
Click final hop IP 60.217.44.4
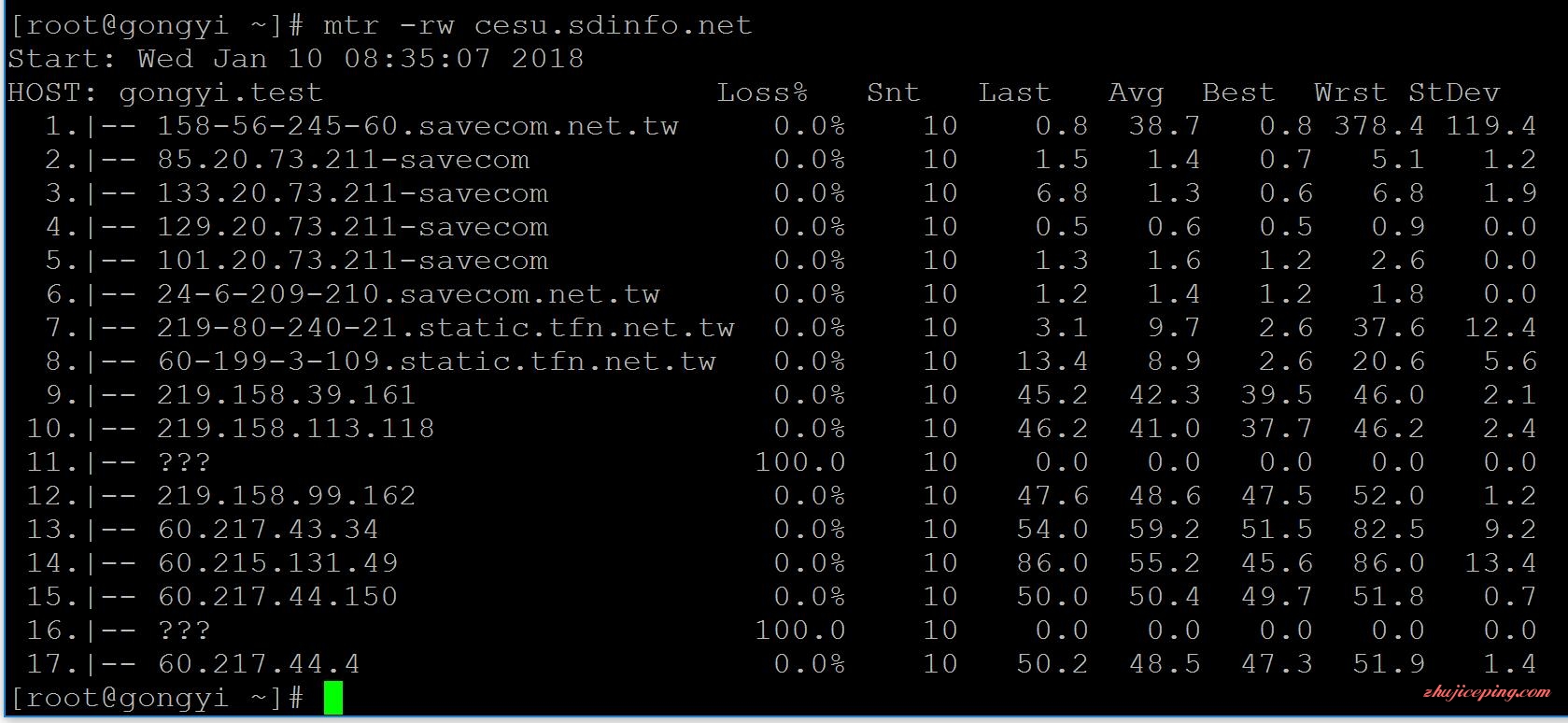click(259, 664)
